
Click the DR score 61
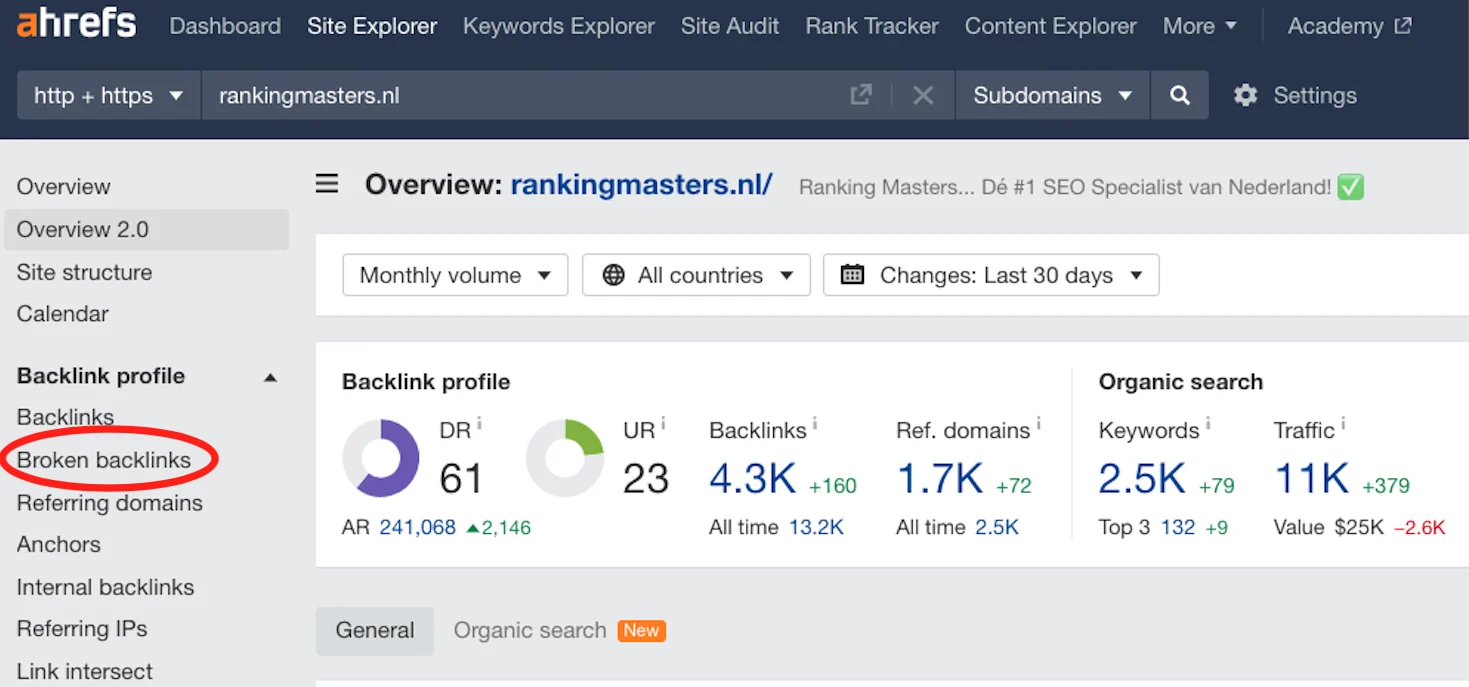pyautogui.click(x=461, y=479)
